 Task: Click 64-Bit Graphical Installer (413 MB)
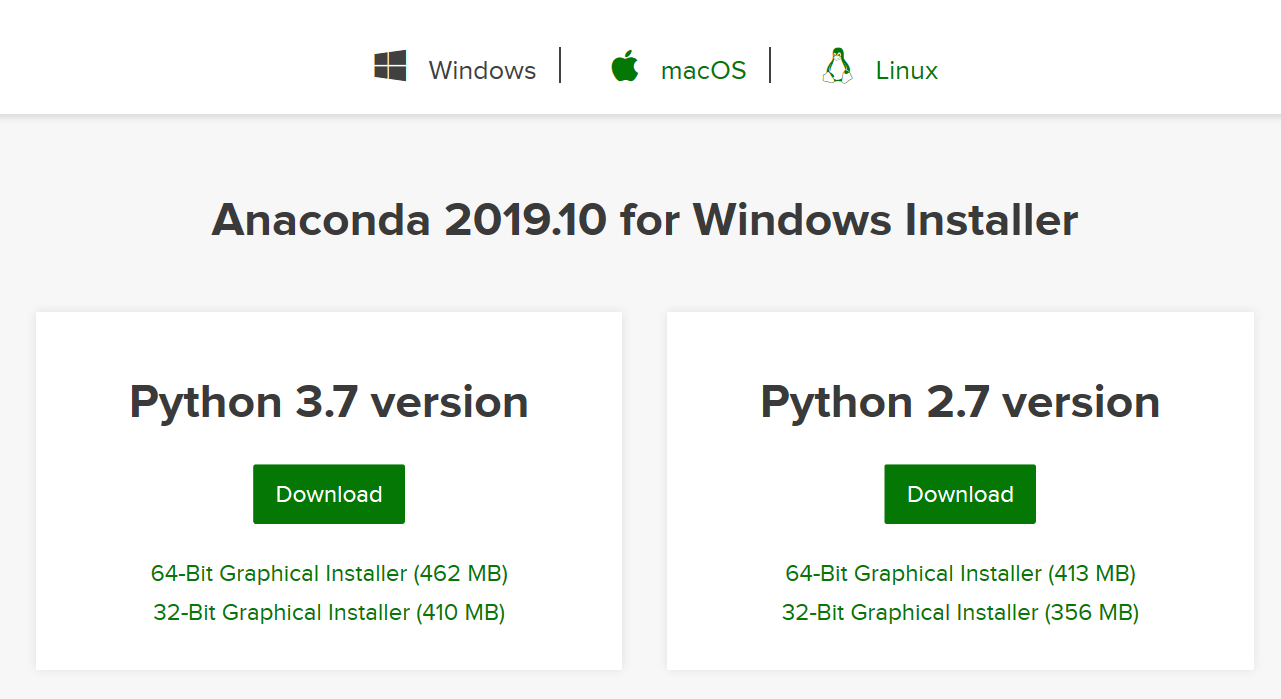tap(959, 573)
